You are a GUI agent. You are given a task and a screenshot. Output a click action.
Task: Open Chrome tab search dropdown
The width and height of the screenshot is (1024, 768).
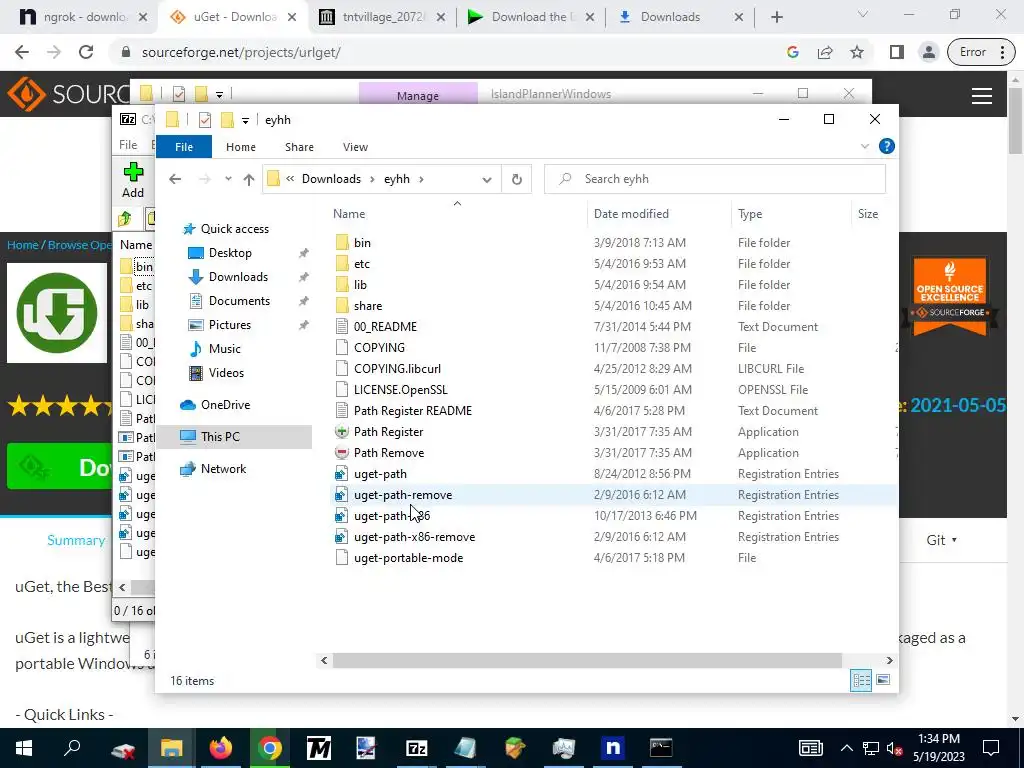[x=863, y=14]
